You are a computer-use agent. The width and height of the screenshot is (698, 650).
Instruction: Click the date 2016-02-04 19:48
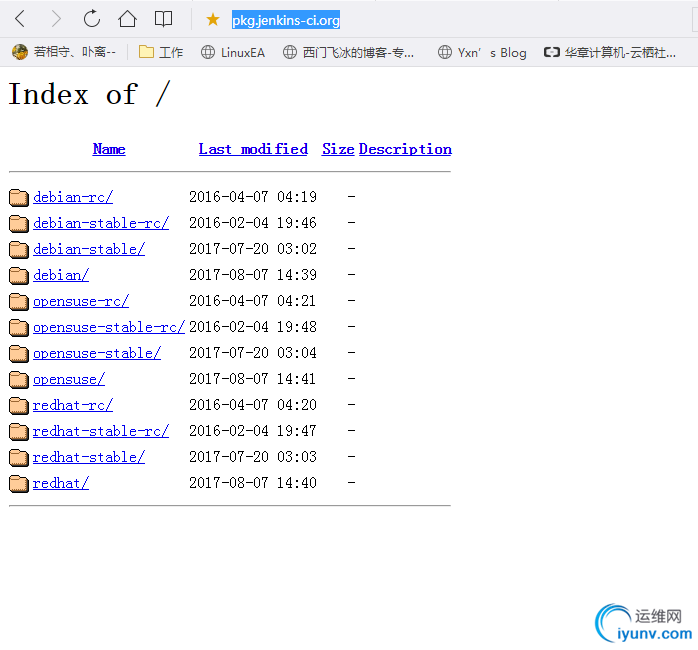click(x=253, y=327)
